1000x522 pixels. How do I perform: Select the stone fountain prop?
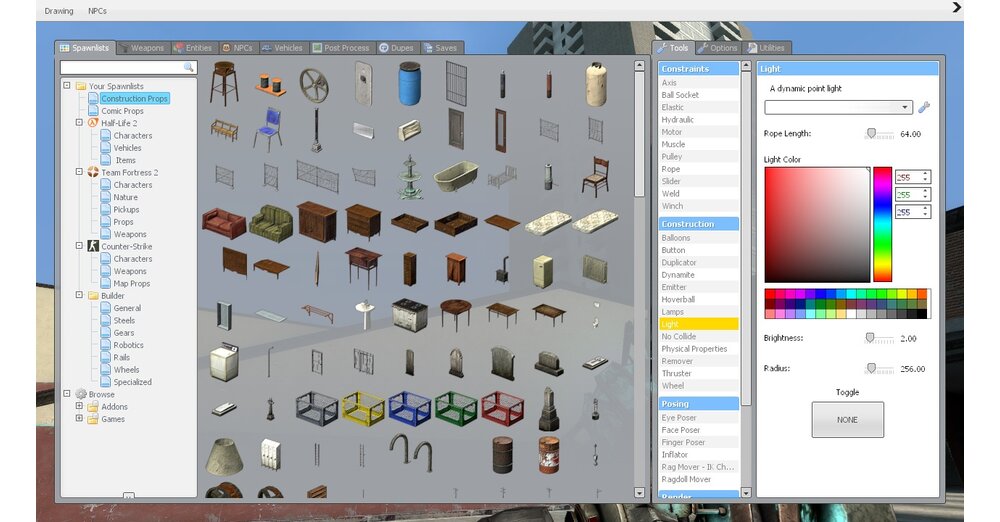tap(410, 176)
